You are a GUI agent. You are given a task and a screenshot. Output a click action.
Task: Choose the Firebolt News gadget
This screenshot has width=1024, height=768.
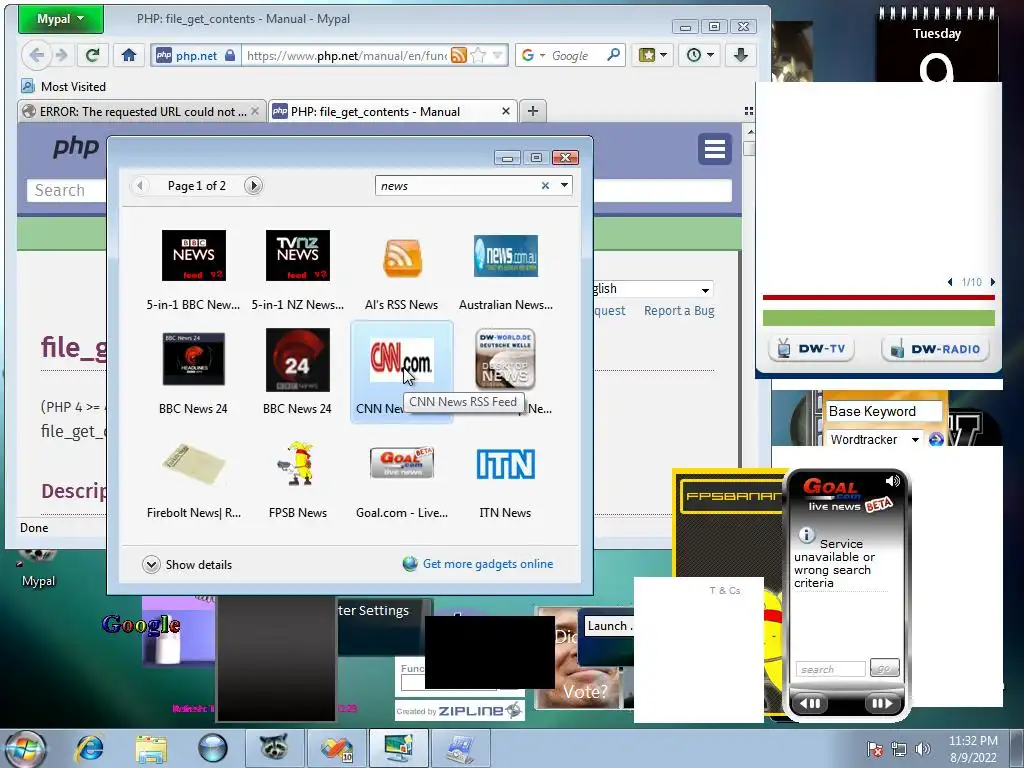193,479
